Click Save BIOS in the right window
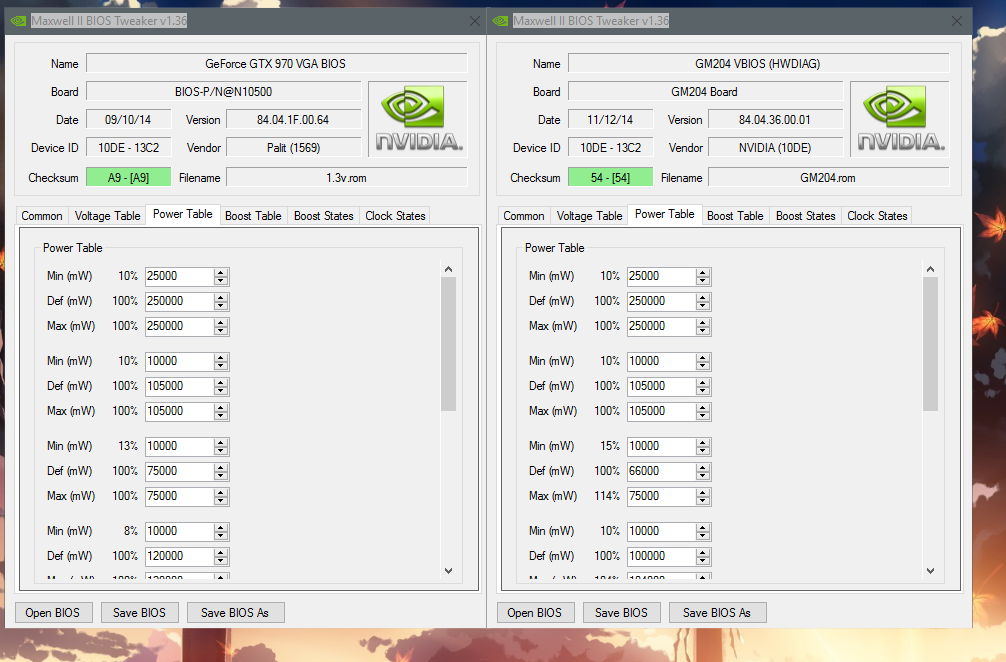 click(x=621, y=613)
